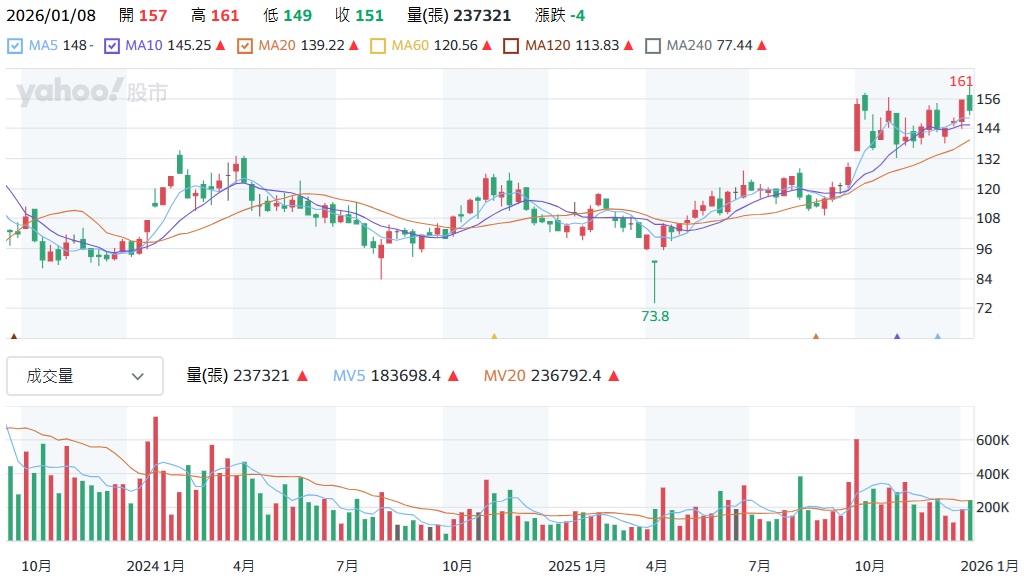Click the purple triangle marker on the price chart axis
This screenshot has height=584, width=1027.
(897, 338)
